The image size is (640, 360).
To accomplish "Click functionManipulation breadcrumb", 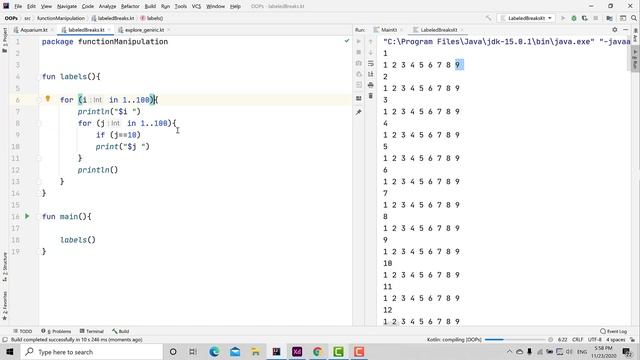I will point(61,18).
